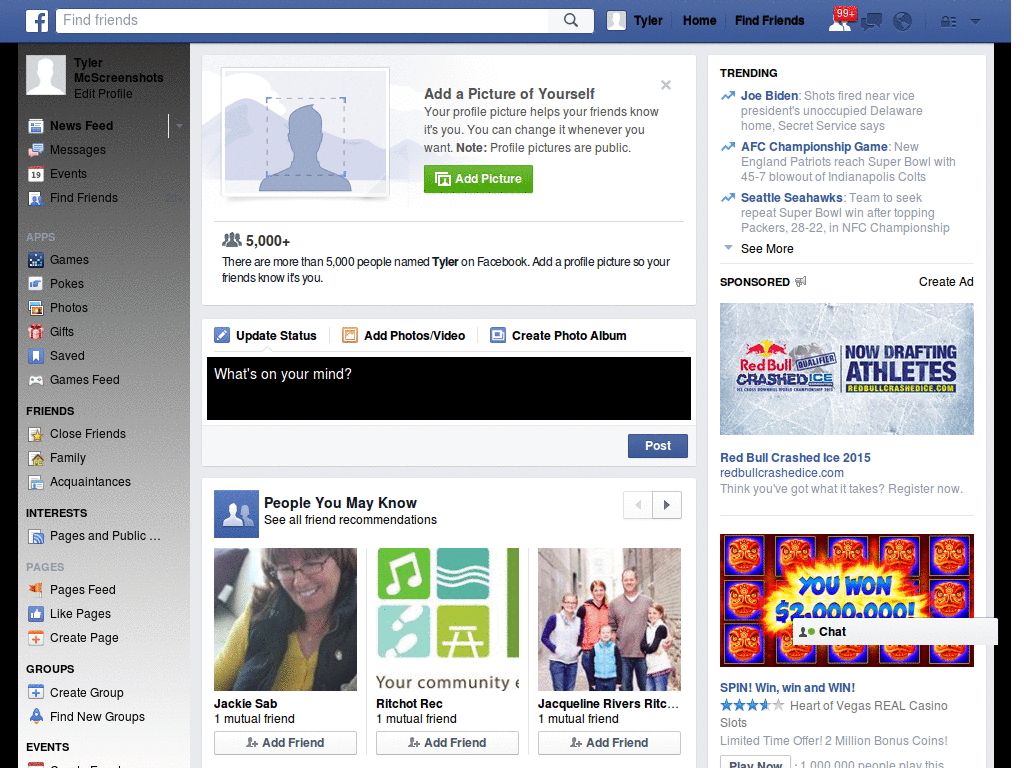Screen dimensions: 1024x768
Task: Open the SPIN! Win, win and WIN! link
Action: pos(787,688)
